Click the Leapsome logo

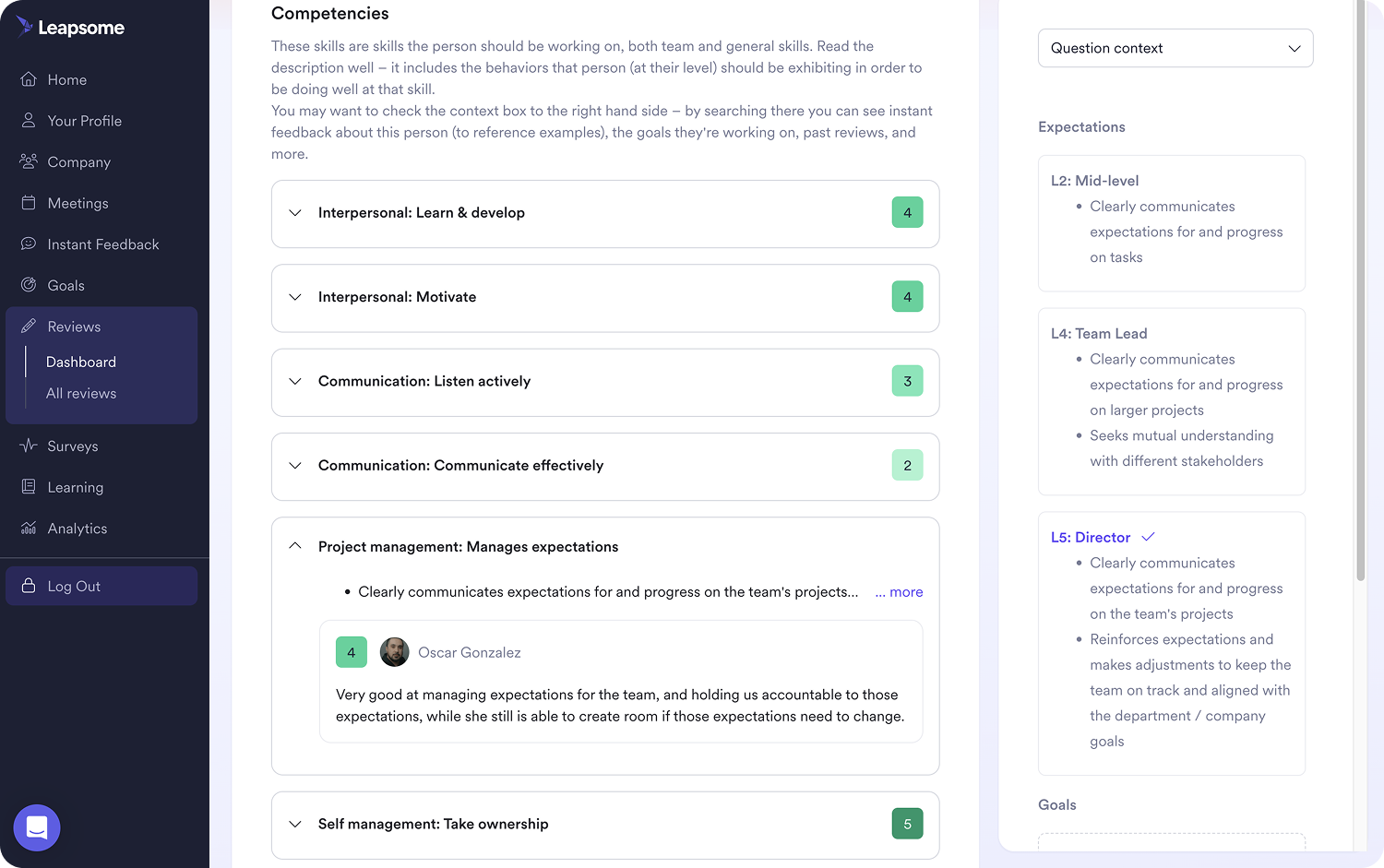coord(69,27)
